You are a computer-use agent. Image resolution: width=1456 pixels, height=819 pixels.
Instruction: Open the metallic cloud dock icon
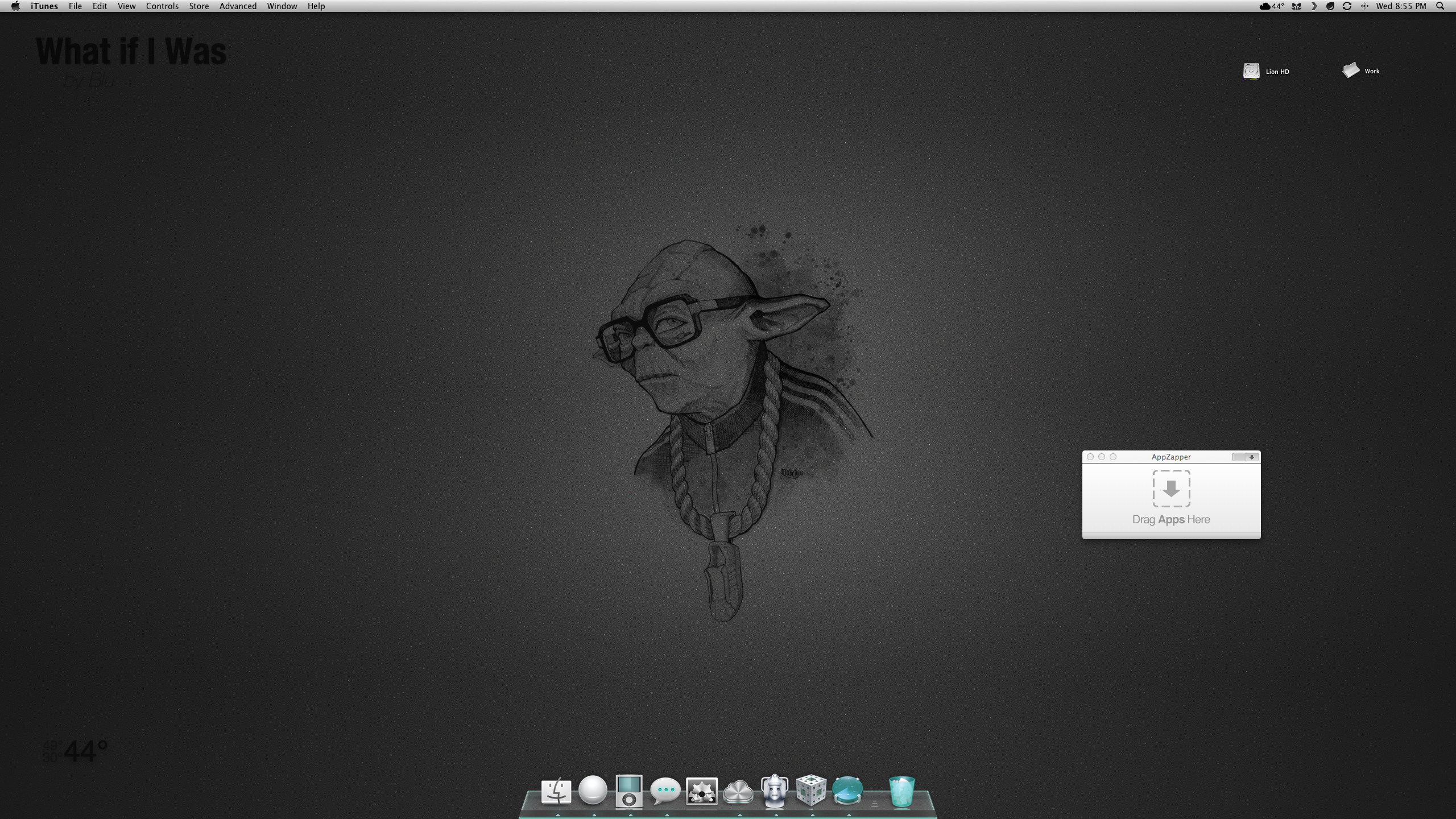click(x=738, y=792)
